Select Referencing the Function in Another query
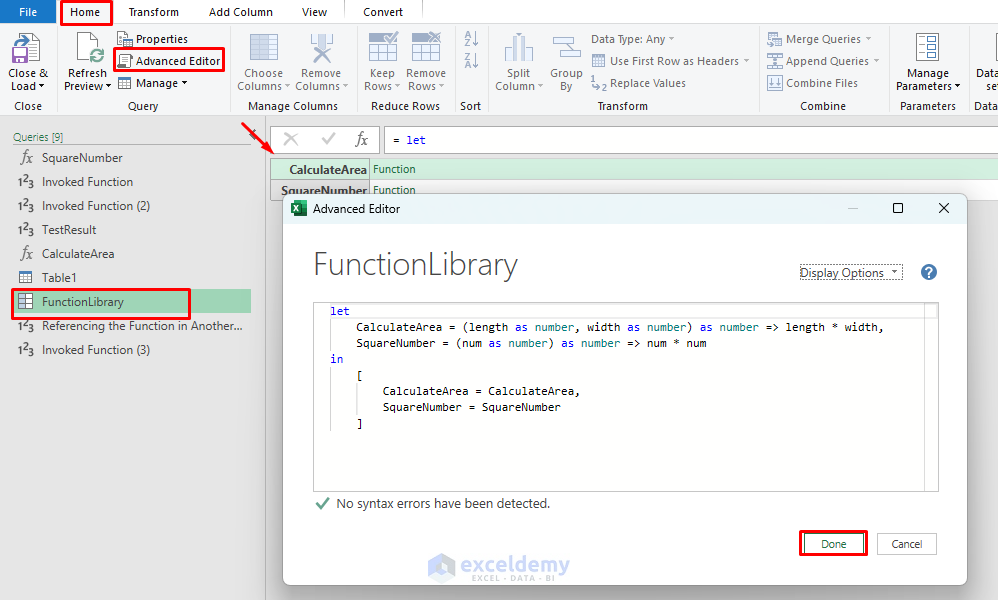 point(132,326)
